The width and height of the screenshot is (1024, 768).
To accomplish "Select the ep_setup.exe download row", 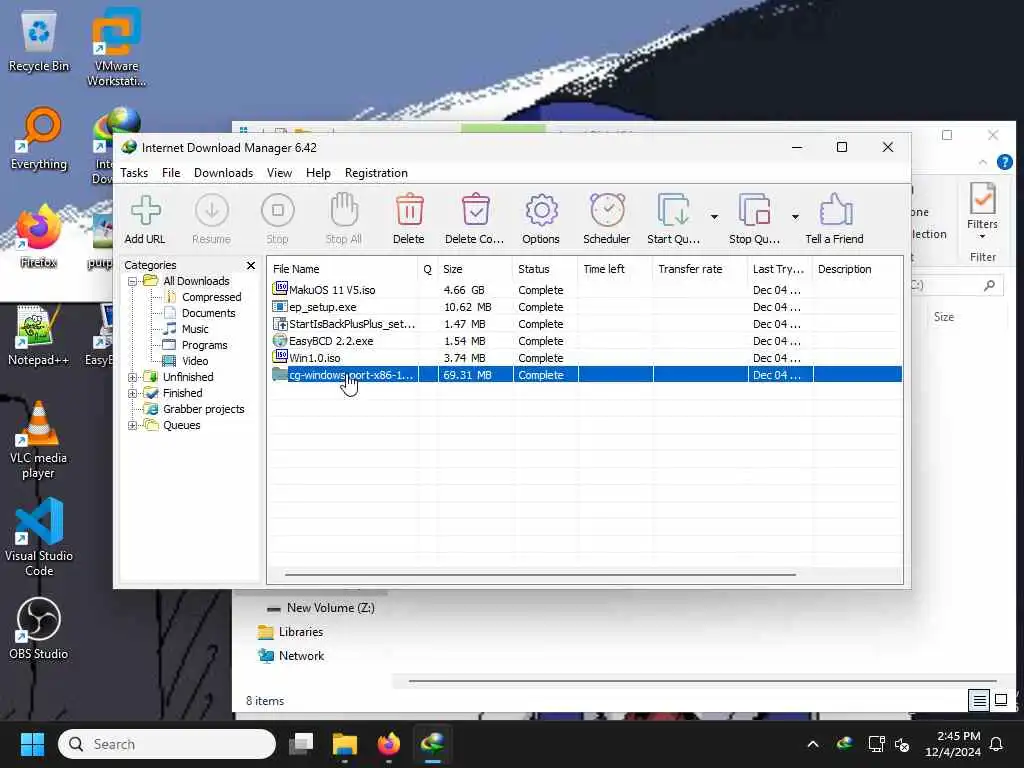I will coord(585,307).
